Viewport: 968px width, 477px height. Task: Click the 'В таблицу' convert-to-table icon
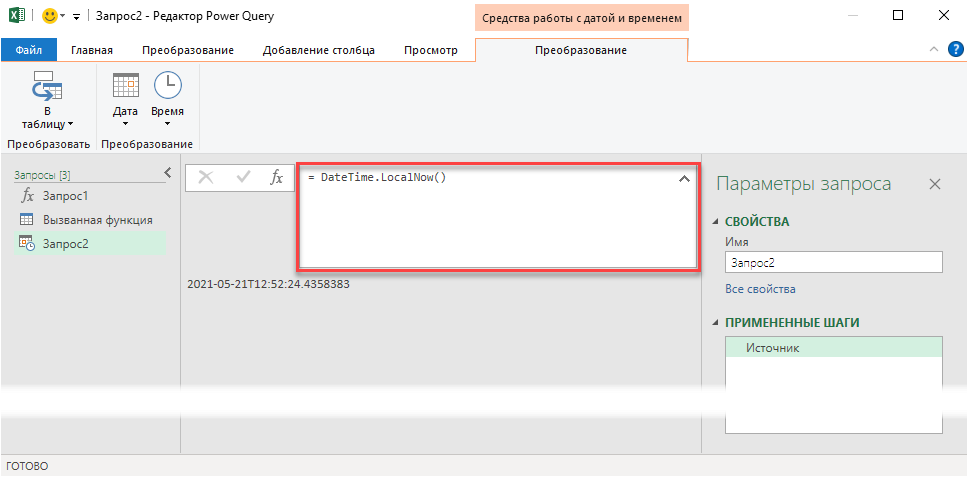(47, 87)
